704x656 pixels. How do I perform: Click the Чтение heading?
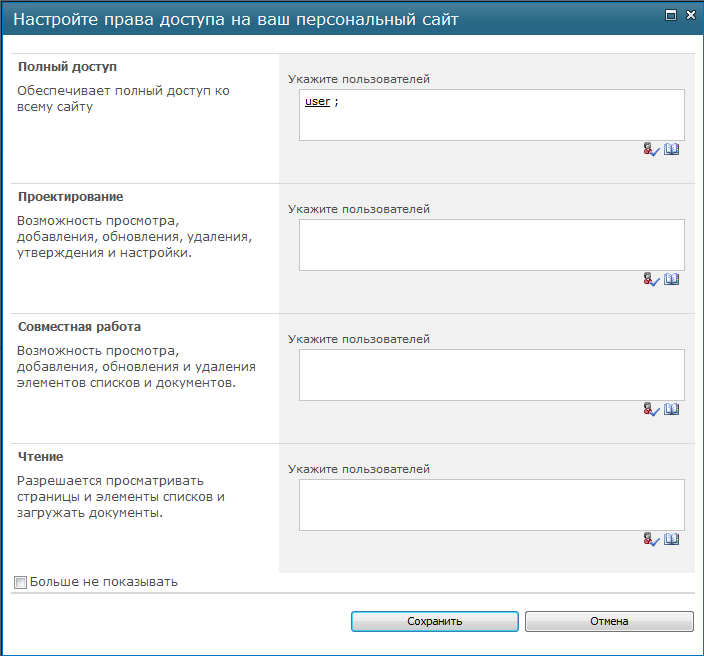[40, 457]
